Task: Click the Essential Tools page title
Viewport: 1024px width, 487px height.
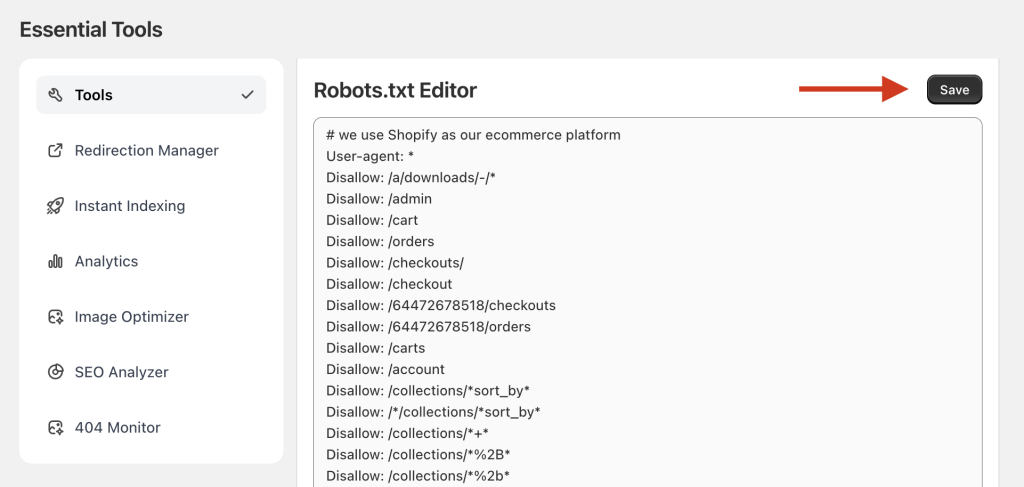Action: coord(91,30)
